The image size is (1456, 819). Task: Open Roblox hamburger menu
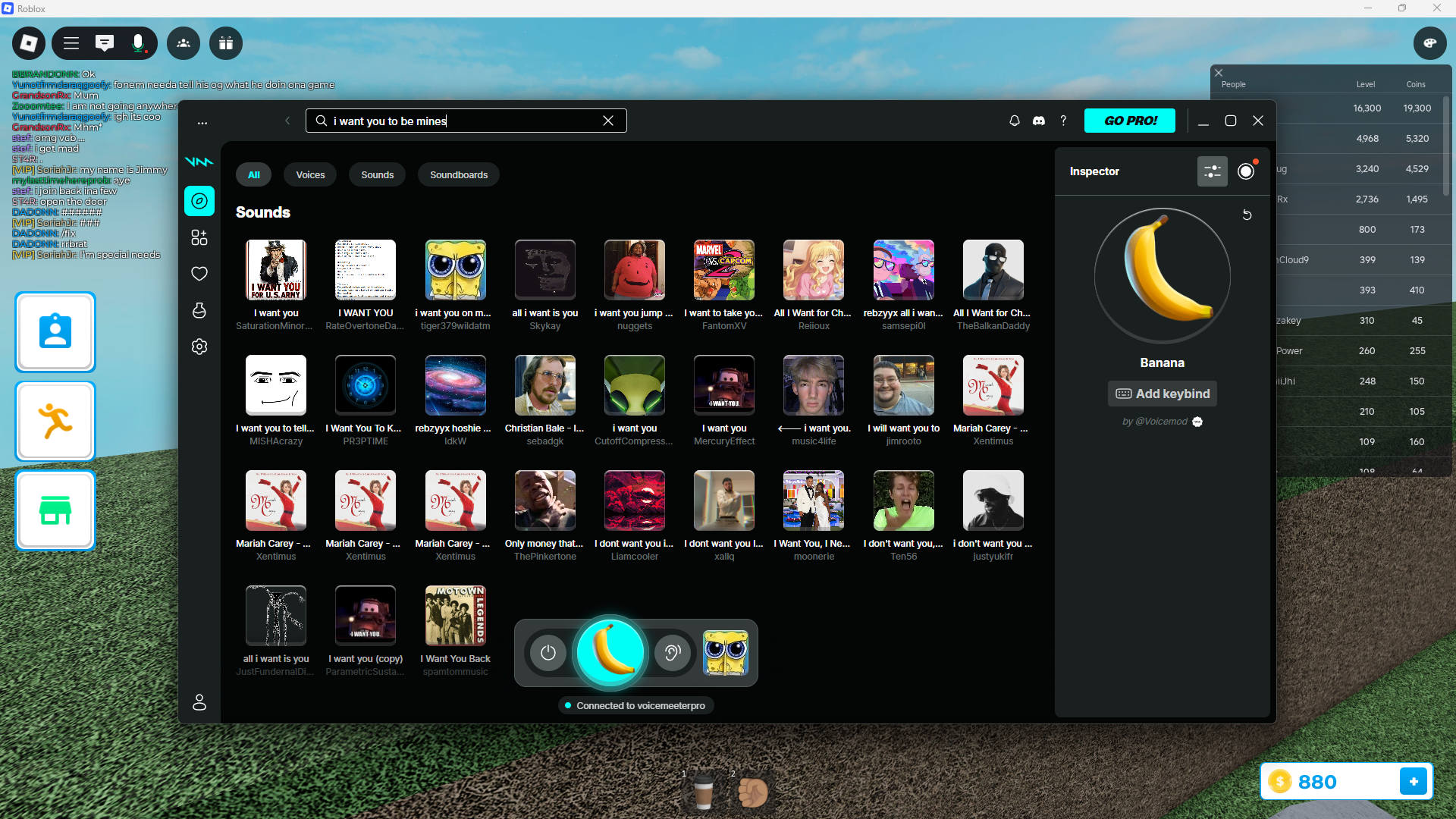[x=71, y=43]
